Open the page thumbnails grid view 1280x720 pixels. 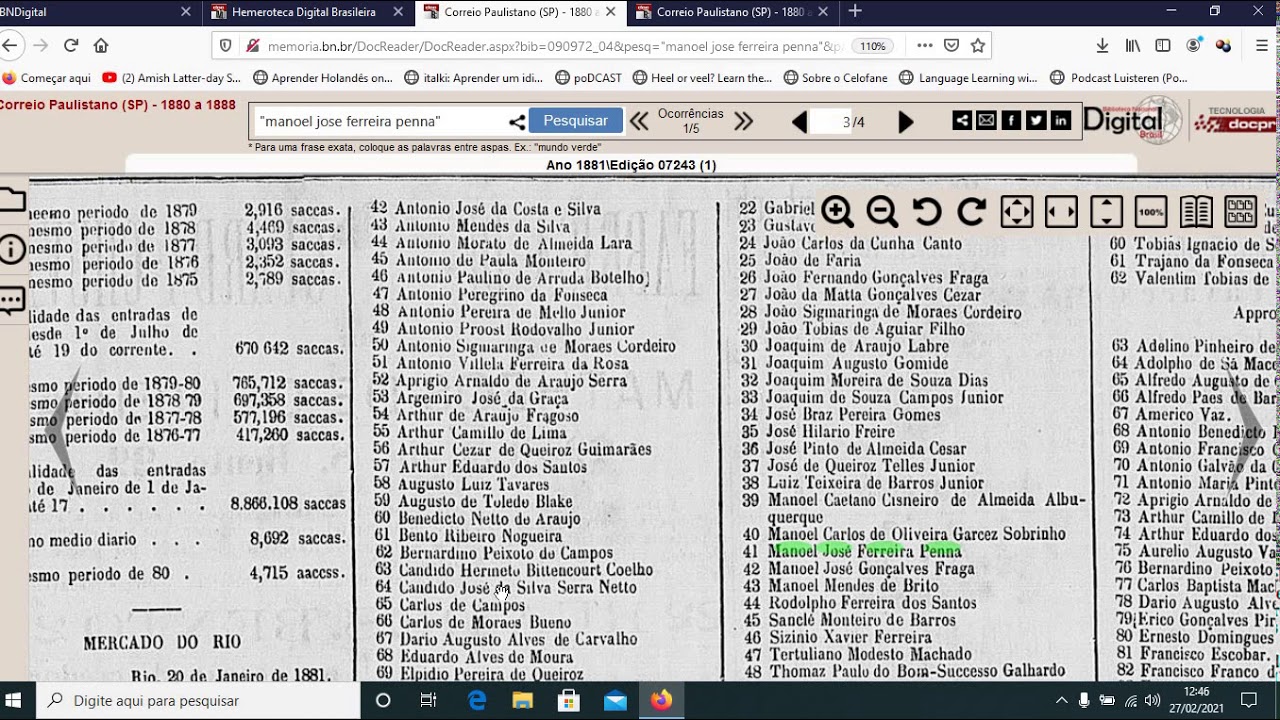point(1241,212)
